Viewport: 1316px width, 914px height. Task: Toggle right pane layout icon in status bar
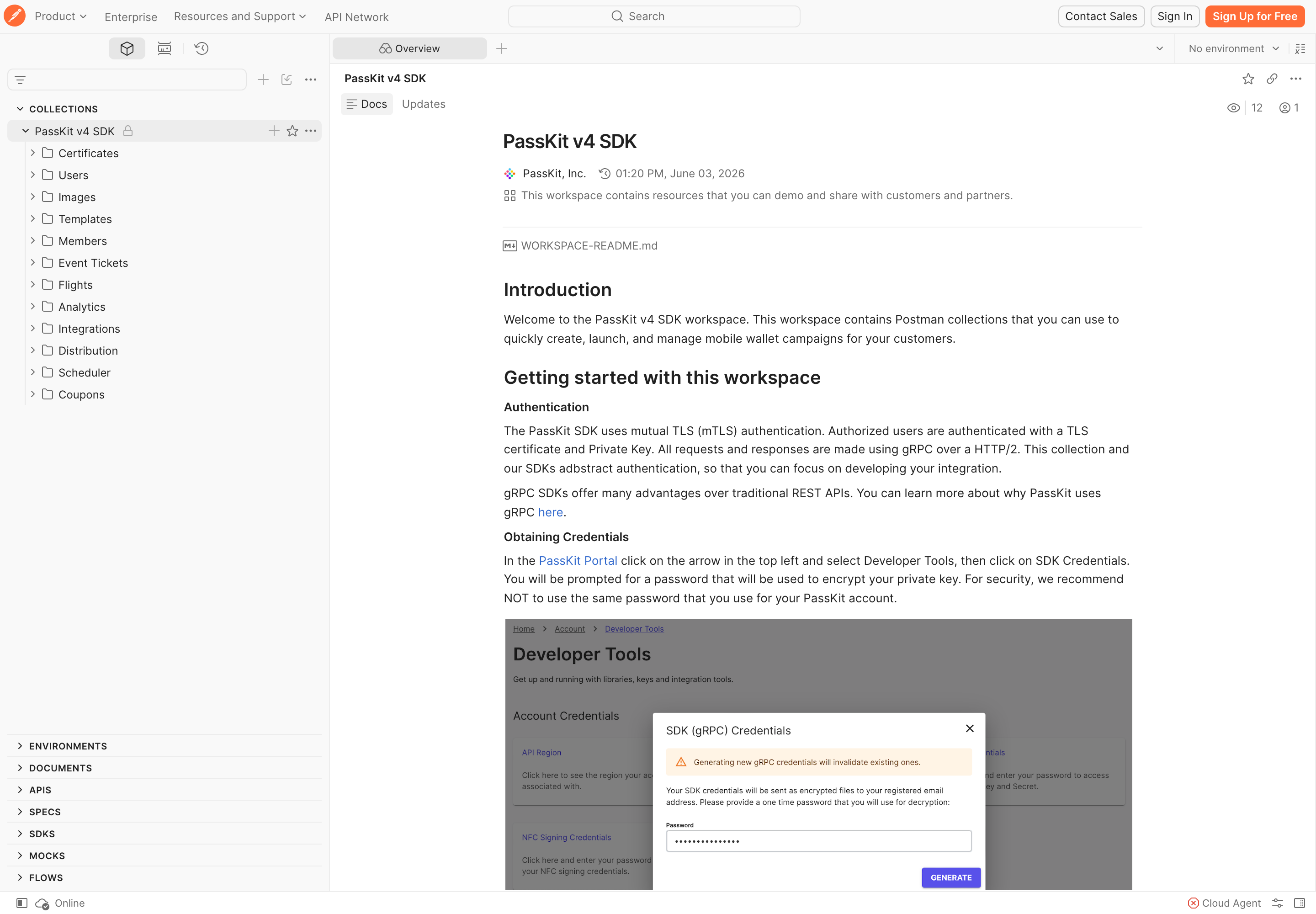click(1300, 903)
